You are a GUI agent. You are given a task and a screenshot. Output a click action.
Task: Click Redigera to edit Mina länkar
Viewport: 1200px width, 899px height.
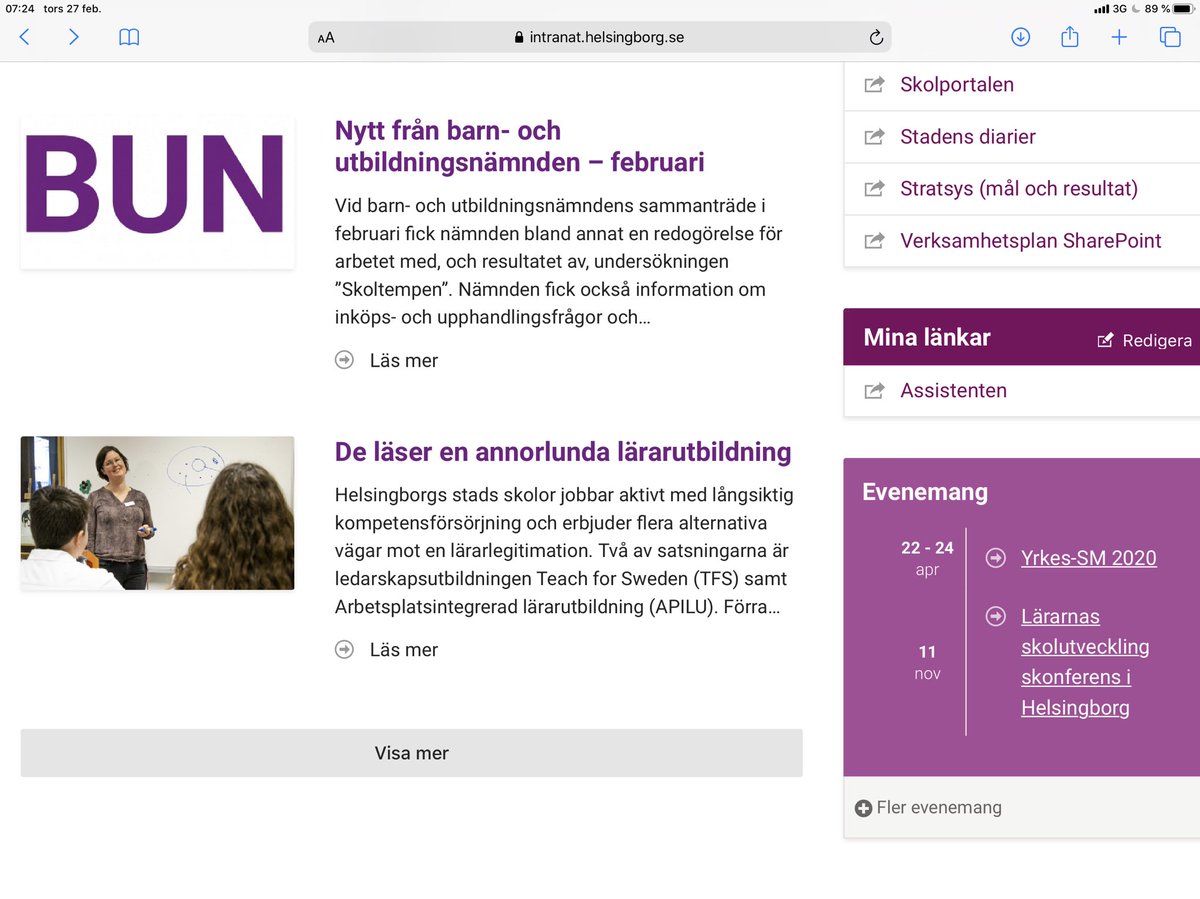coord(1157,341)
